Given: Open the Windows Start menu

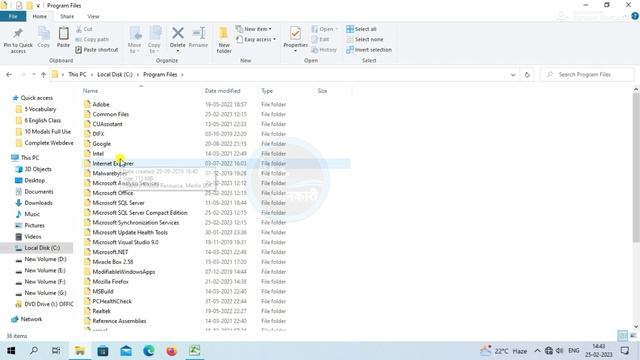Looking at the screenshot, I should pyautogui.click(x=11, y=351).
